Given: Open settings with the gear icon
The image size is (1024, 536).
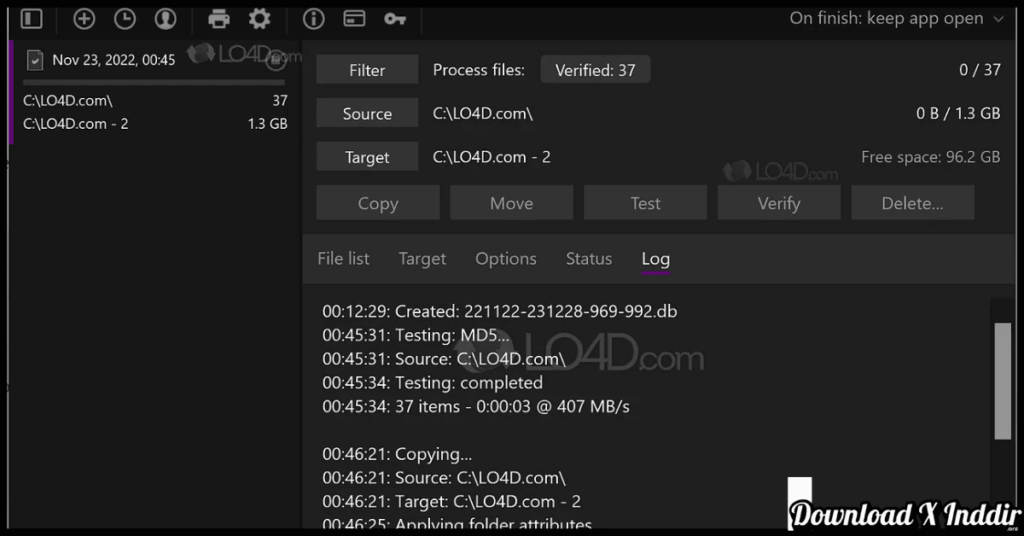Looking at the screenshot, I should tap(260, 19).
